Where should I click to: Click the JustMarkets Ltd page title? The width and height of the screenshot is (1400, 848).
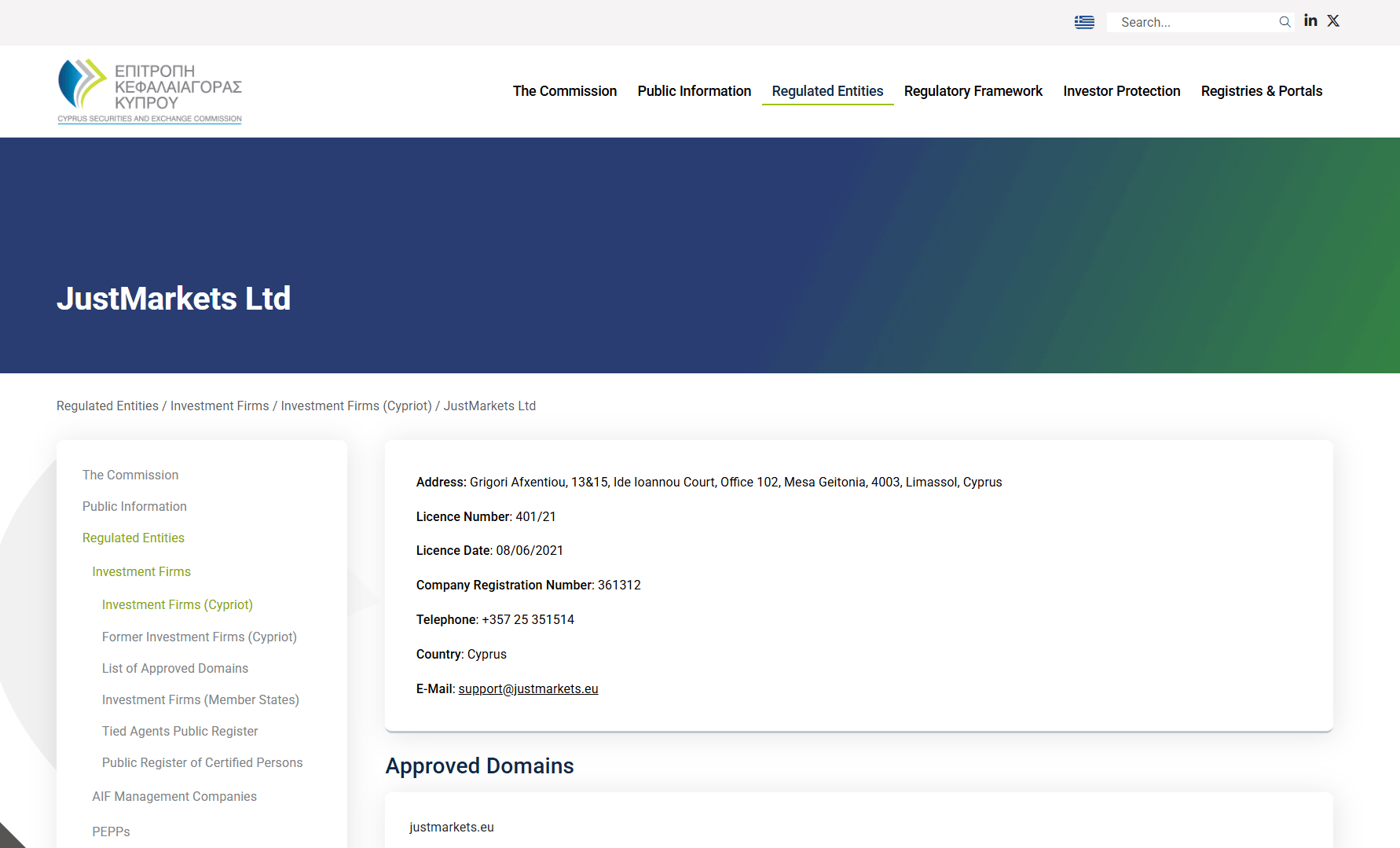(174, 299)
